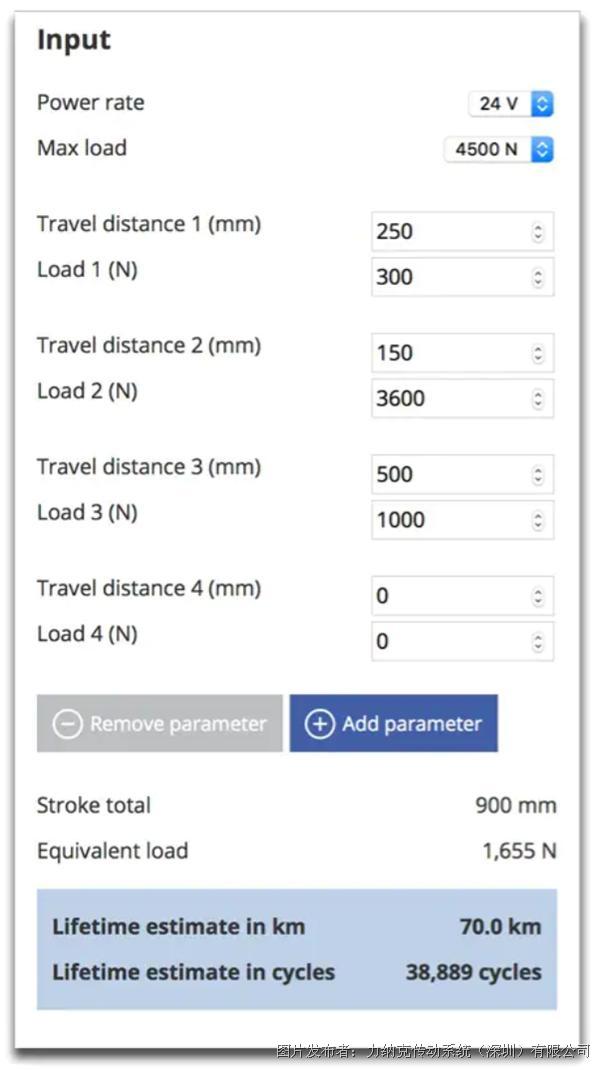Image resolution: width=600 pixels, height=1071 pixels.
Task: Click the minus icon on Remove parameter
Action: [x=67, y=724]
